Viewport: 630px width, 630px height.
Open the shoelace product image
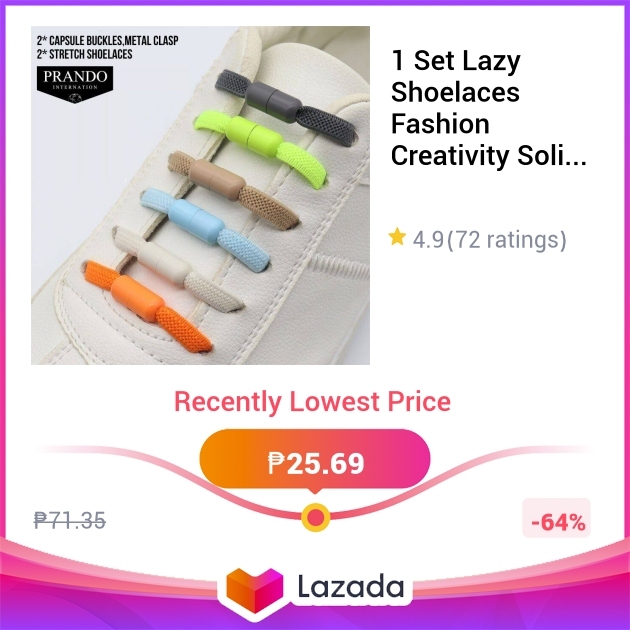[200, 195]
